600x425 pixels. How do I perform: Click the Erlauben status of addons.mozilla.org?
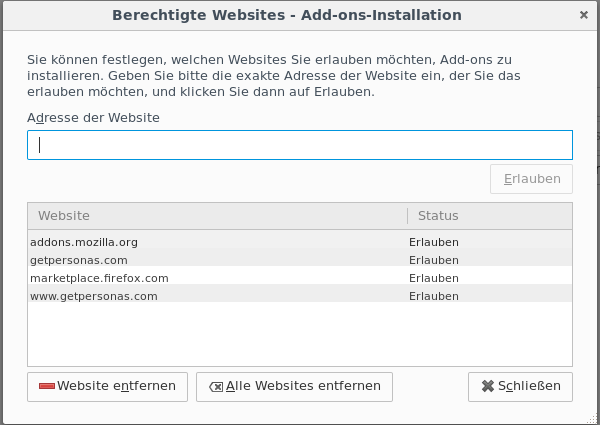click(x=433, y=242)
